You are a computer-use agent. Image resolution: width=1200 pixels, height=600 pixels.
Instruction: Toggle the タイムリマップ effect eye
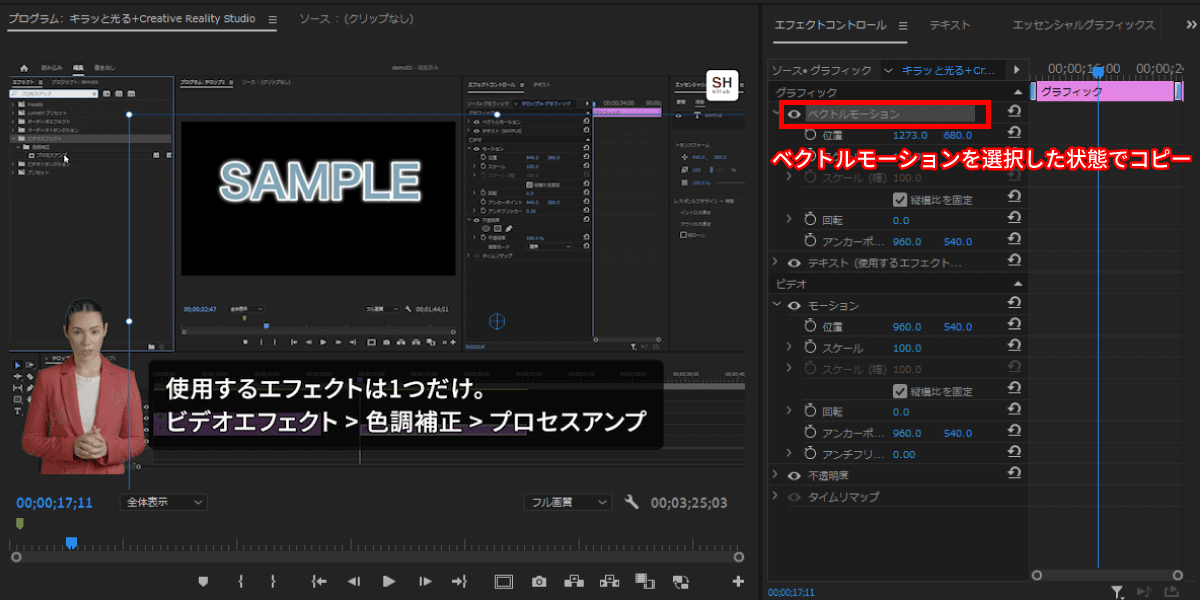pos(794,497)
